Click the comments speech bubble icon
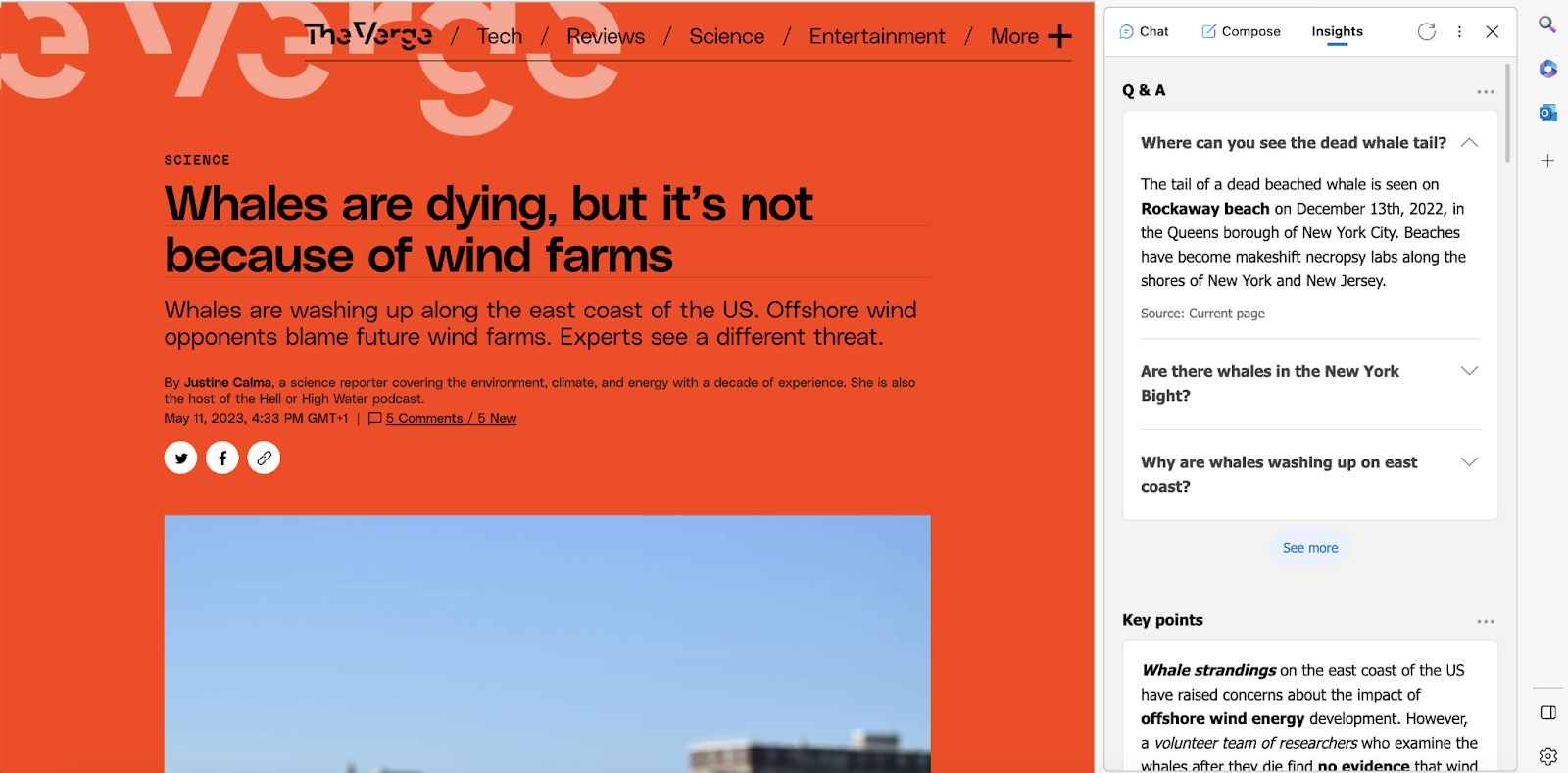This screenshot has height=773, width=1568. (x=374, y=419)
